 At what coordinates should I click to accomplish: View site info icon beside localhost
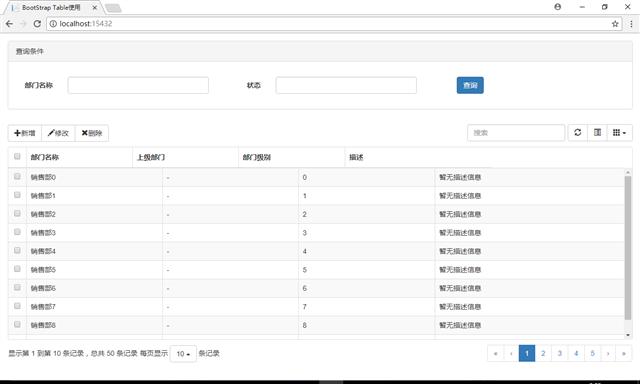point(53,24)
